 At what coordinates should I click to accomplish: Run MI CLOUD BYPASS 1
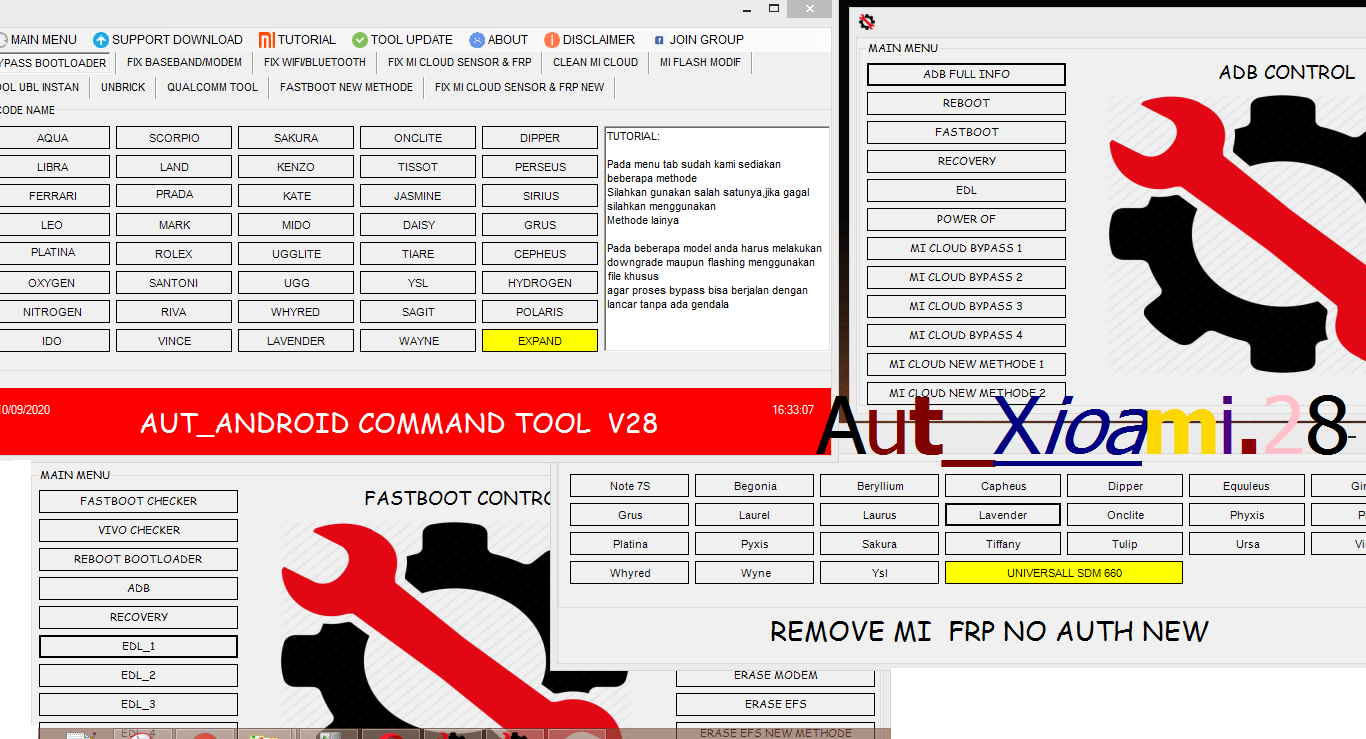click(966, 248)
